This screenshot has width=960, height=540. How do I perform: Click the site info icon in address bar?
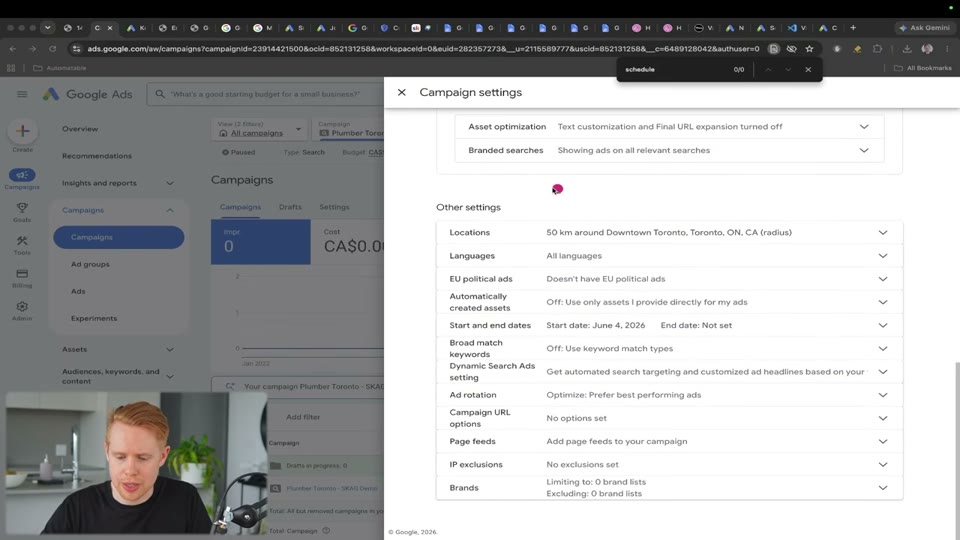point(76,49)
